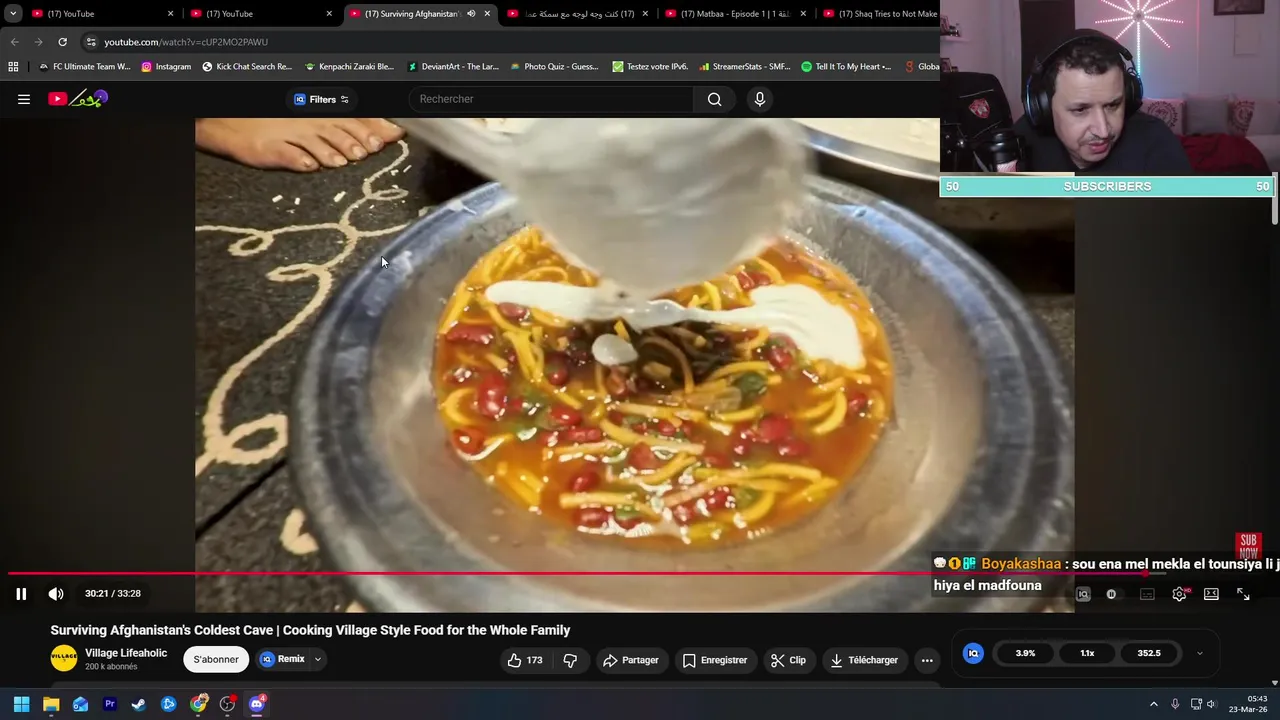Open Photo Quiz bookmark

[555, 67]
